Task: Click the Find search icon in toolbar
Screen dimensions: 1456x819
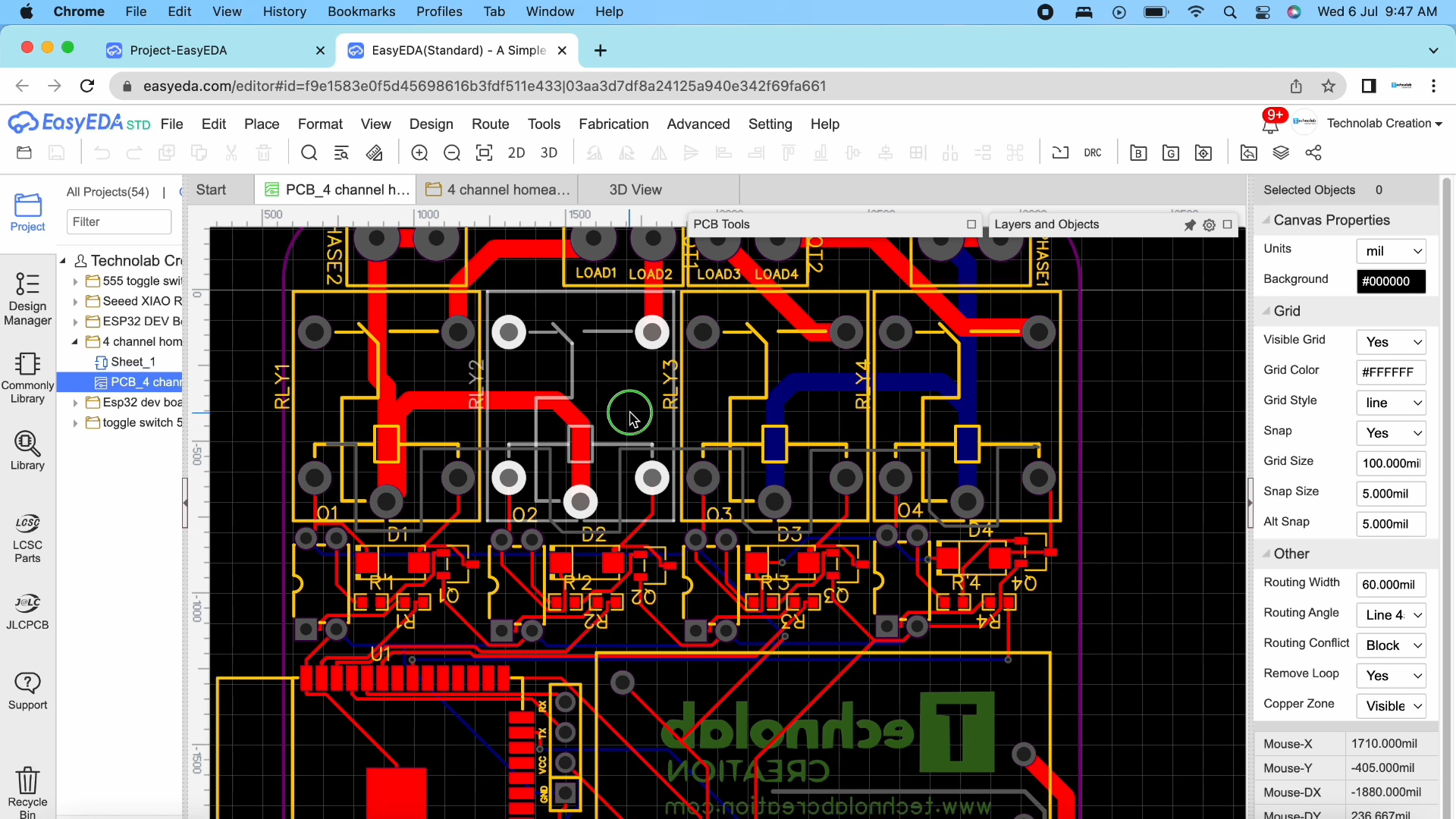Action: (309, 153)
